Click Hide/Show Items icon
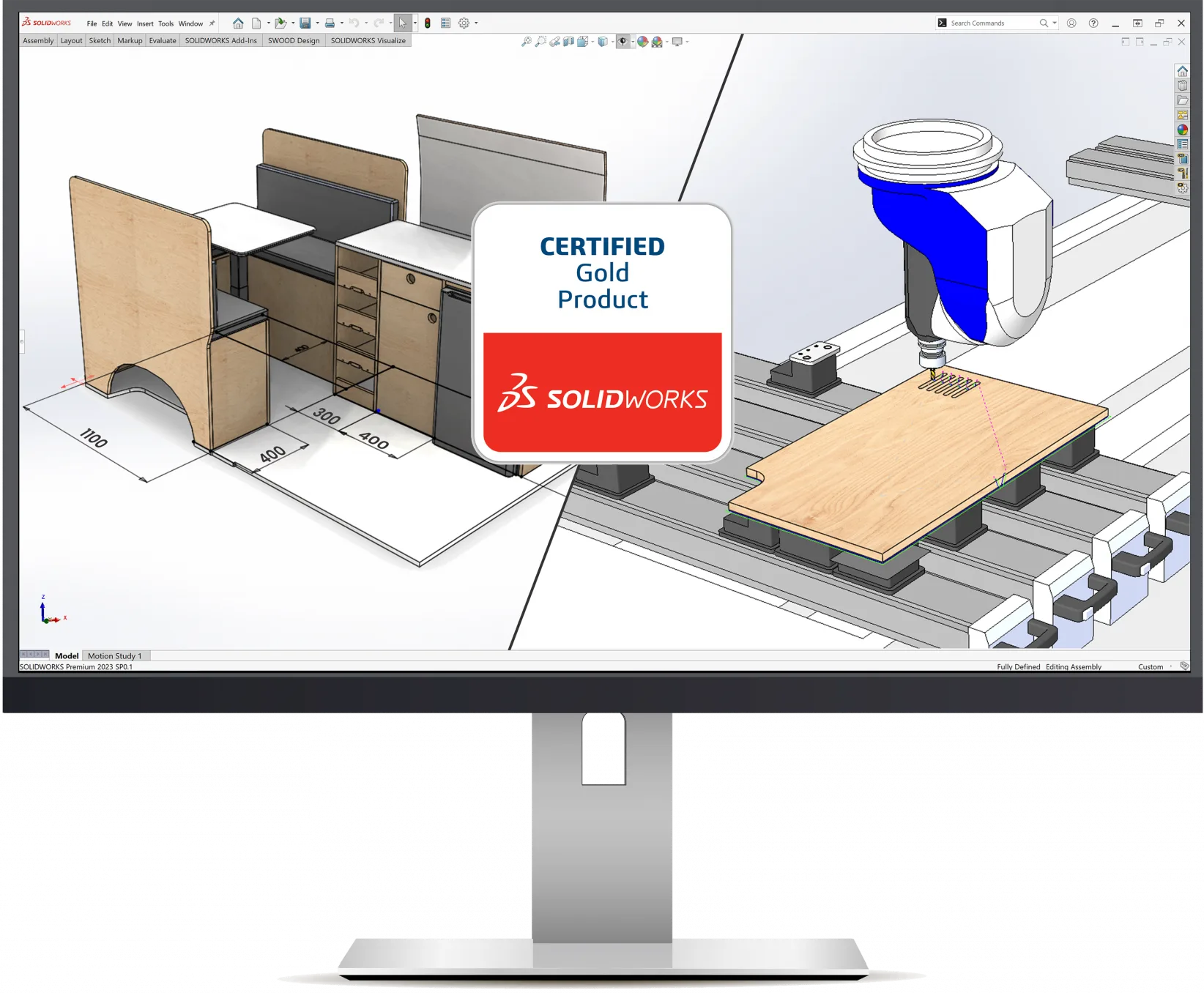 pyautogui.click(x=623, y=42)
